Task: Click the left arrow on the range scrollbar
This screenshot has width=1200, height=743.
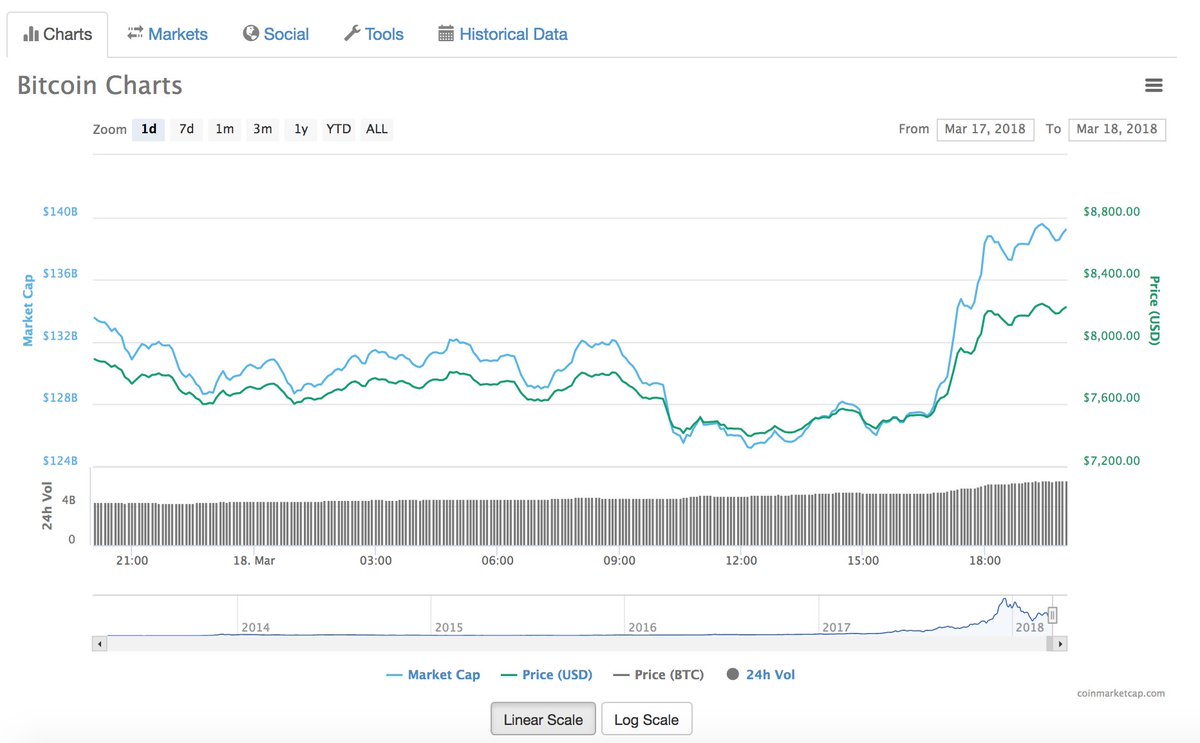Action: pyautogui.click(x=99, y=643)
